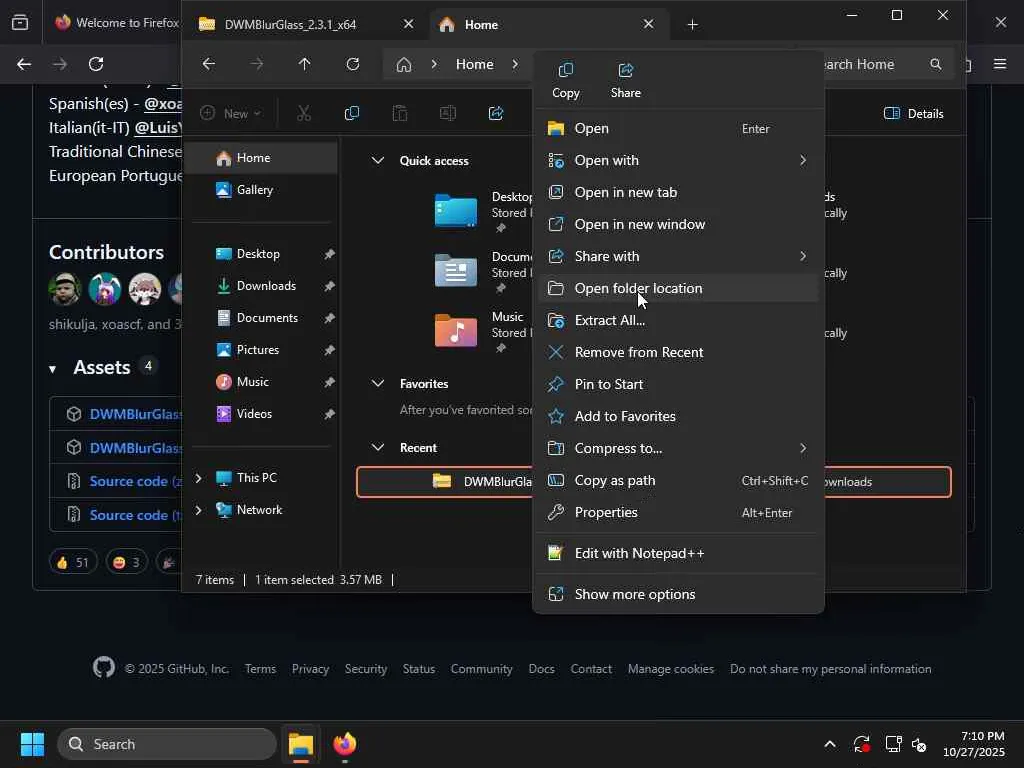Toggle the Details pane button

tap(914, 114)
